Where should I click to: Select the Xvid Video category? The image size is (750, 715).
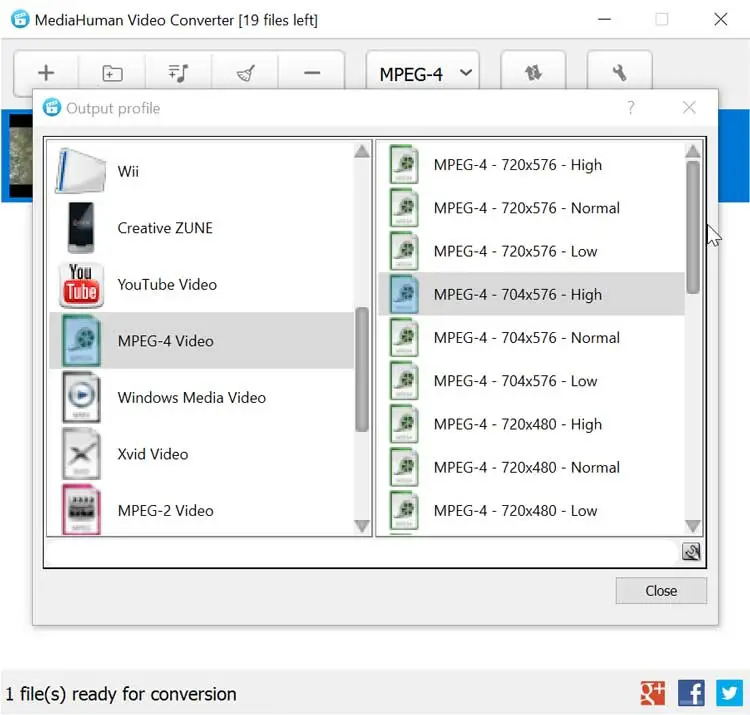click(x=201, y=453)
